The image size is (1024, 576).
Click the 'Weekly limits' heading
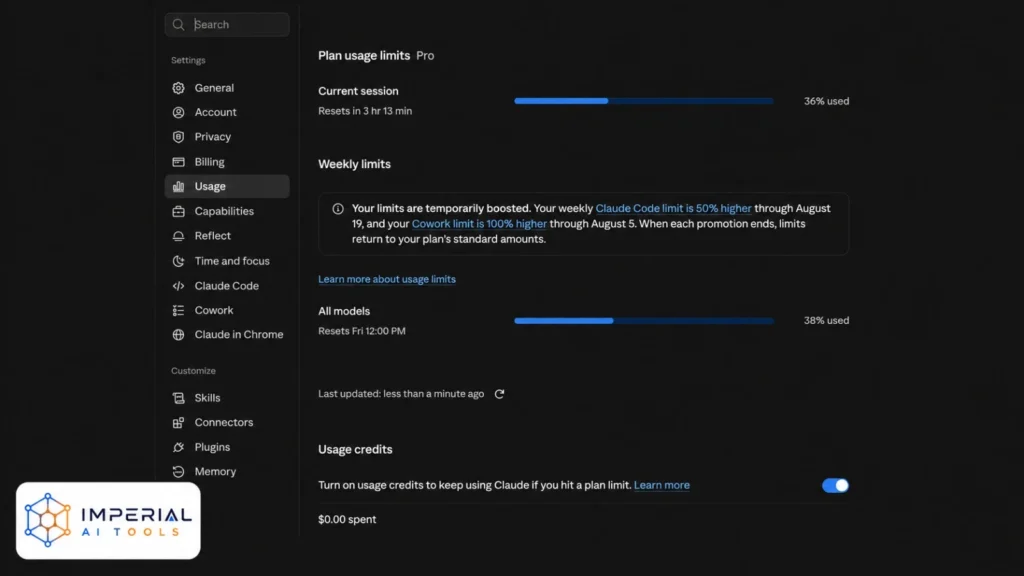coord(355,165)
